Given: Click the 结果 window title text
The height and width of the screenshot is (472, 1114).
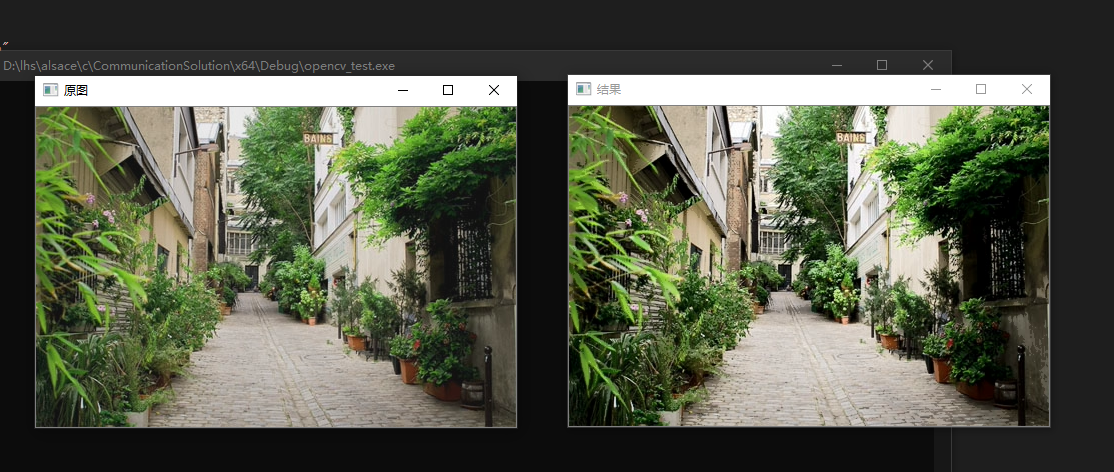Looking at the screenshot, I should click(609, 90).
